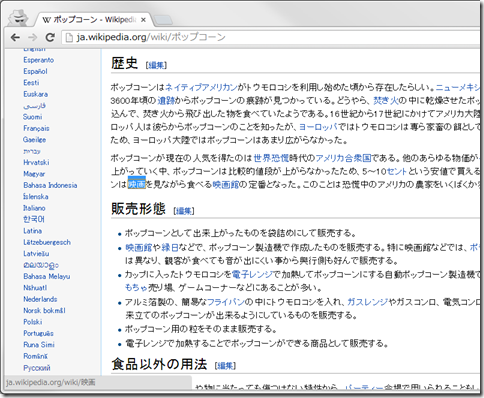Viewport: 484px width, 398px height.
Task: Open the 焚き火 link
Action: pyautogui.click(x=386, y=100)
